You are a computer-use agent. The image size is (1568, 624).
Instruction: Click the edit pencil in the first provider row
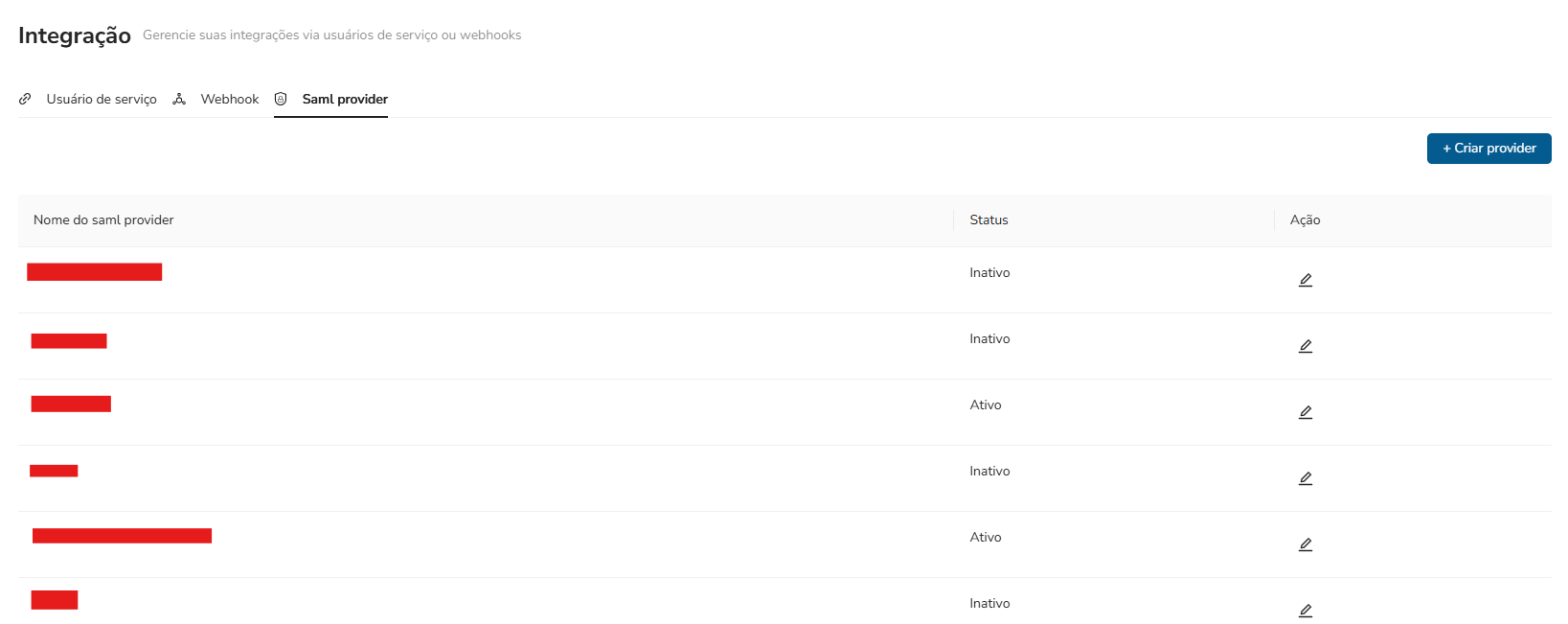coord(1305,280)
